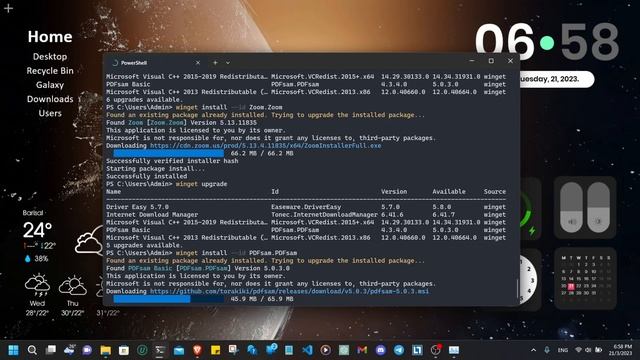Click the 24° temperature in the weather widget

pyautogui.click(x=37, y=230)
